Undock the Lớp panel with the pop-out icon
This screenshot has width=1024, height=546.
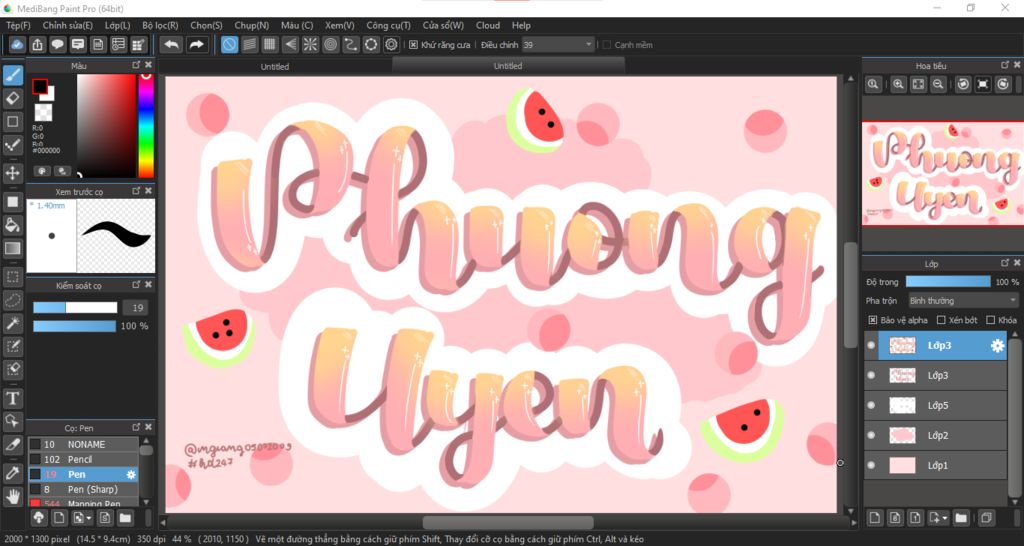(x=1005, y=263)
